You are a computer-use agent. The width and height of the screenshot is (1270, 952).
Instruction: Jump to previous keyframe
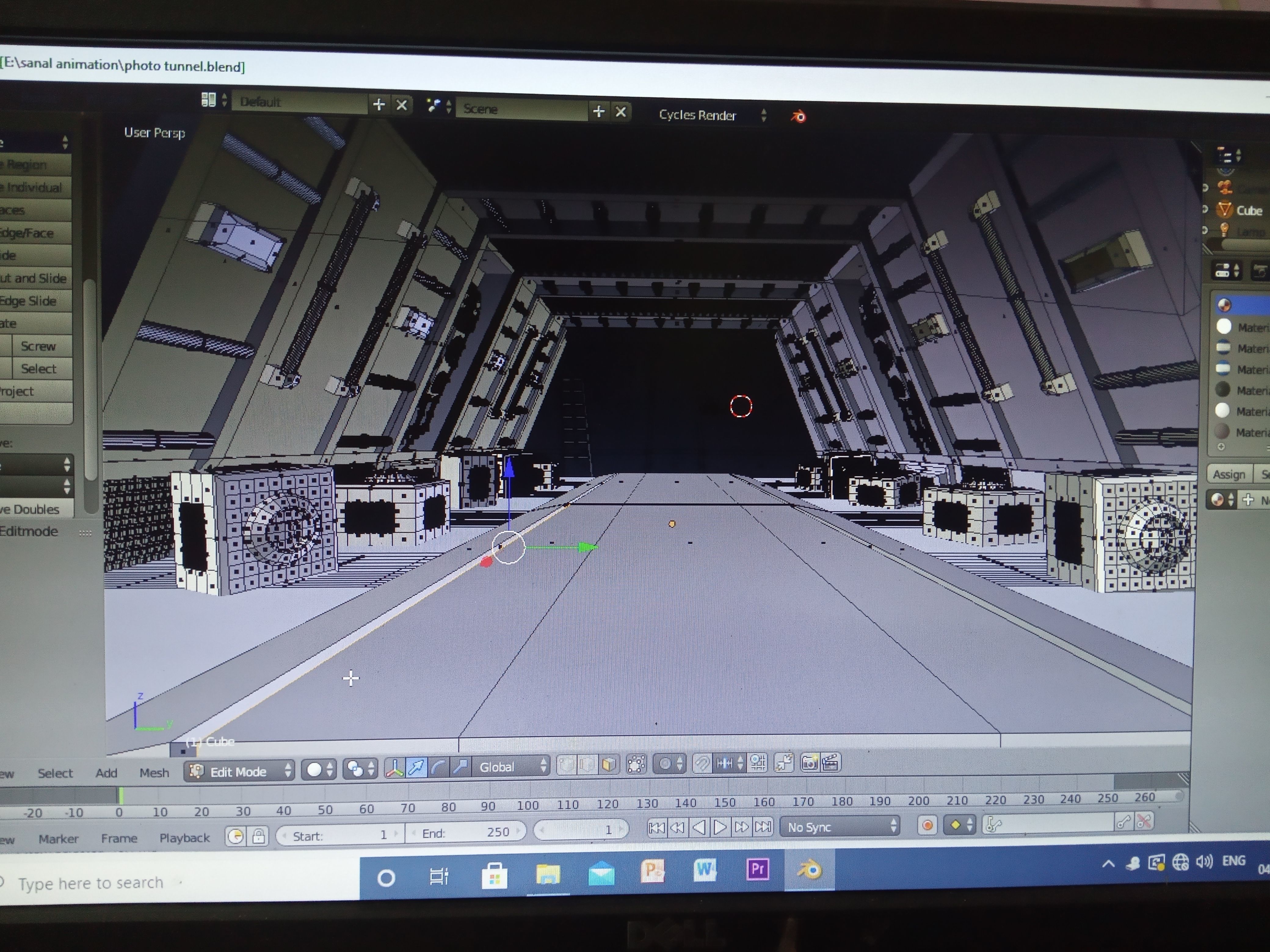[677, 828]
